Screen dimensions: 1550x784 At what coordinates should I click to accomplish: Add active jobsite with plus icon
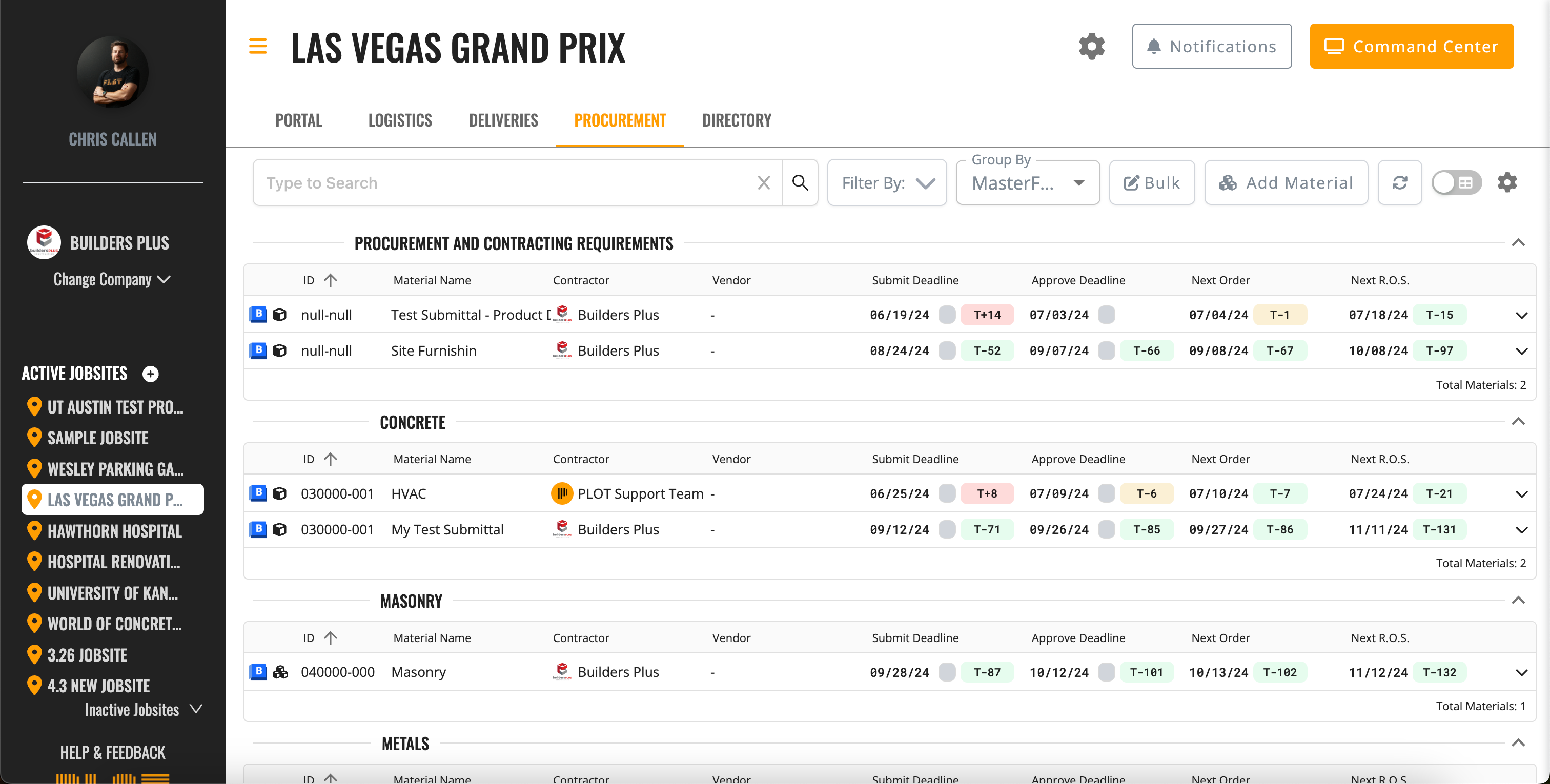[x=150, y=374]
